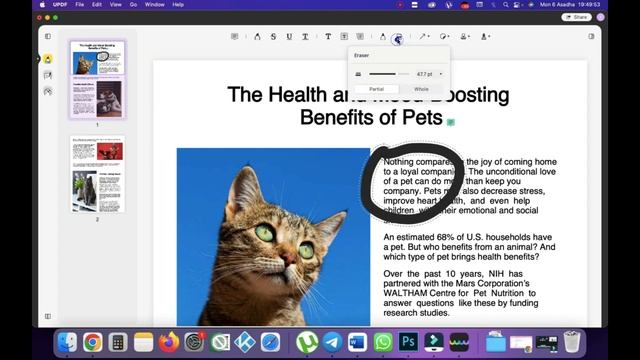Choose Whole eraser mode
This screenshot has height=360, width=640.
point(421,89)
